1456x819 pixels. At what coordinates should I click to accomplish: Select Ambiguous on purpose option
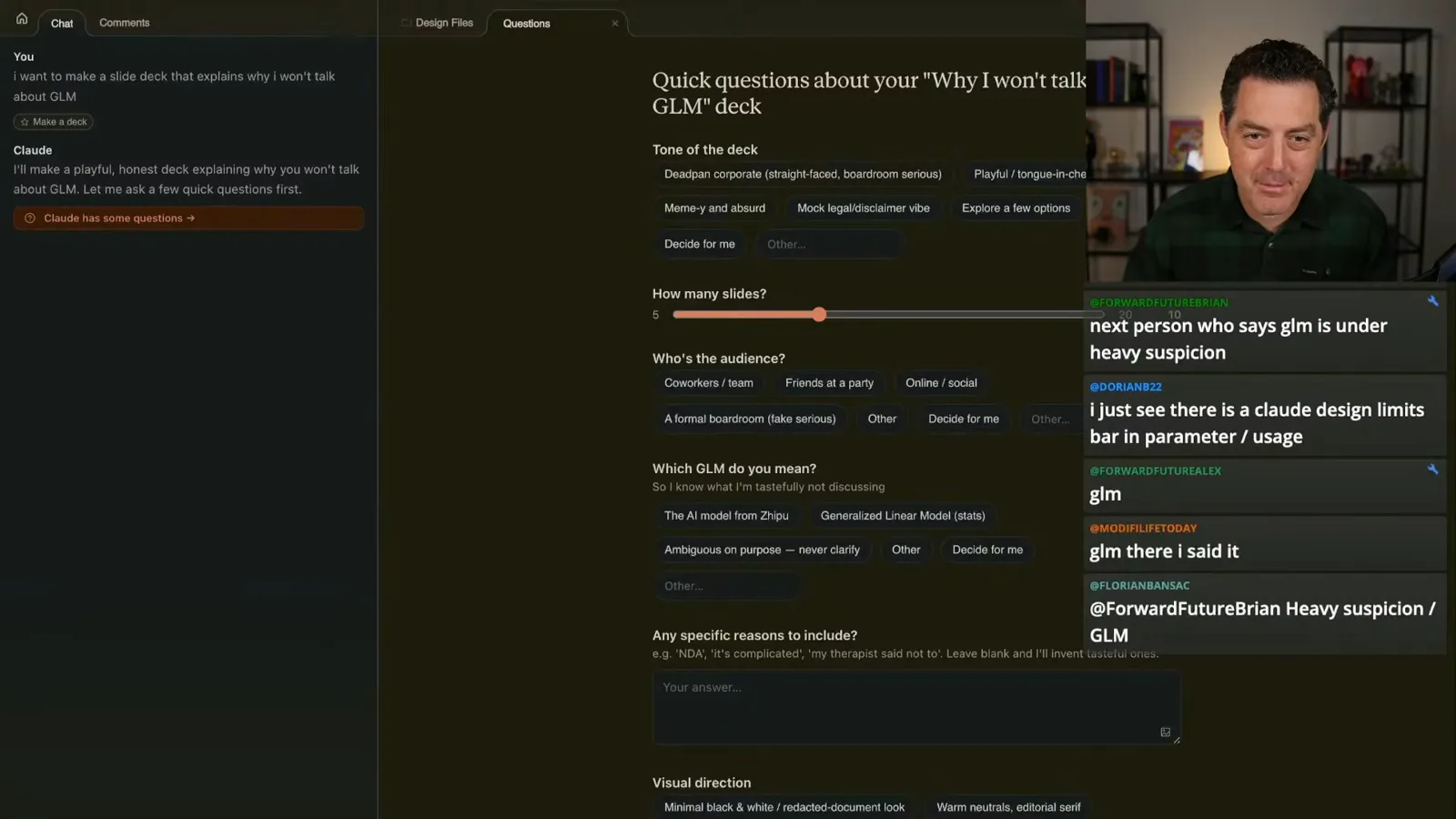(x=762, y=550)
